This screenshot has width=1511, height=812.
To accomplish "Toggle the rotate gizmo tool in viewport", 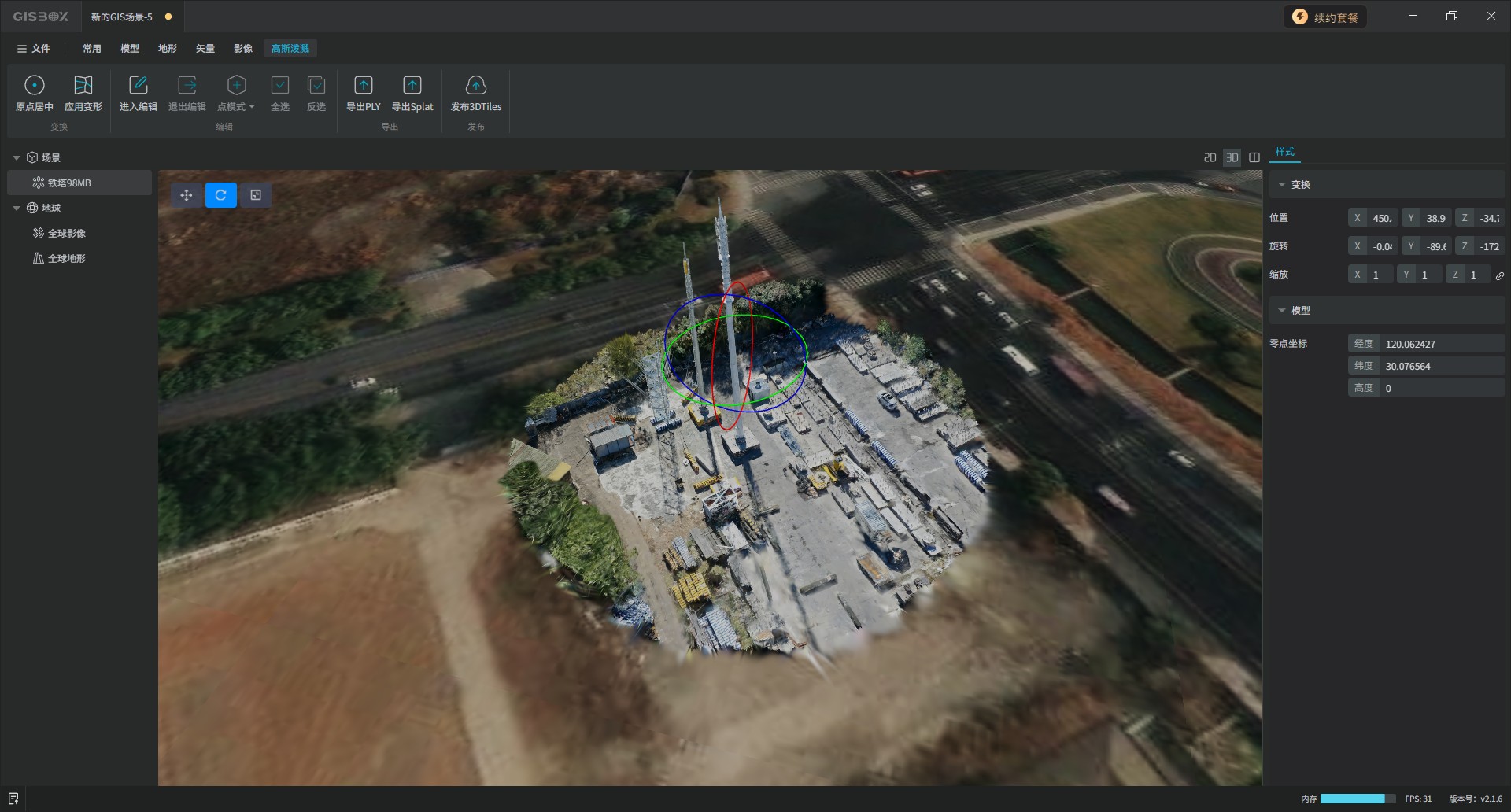I will tap(221, 195).
